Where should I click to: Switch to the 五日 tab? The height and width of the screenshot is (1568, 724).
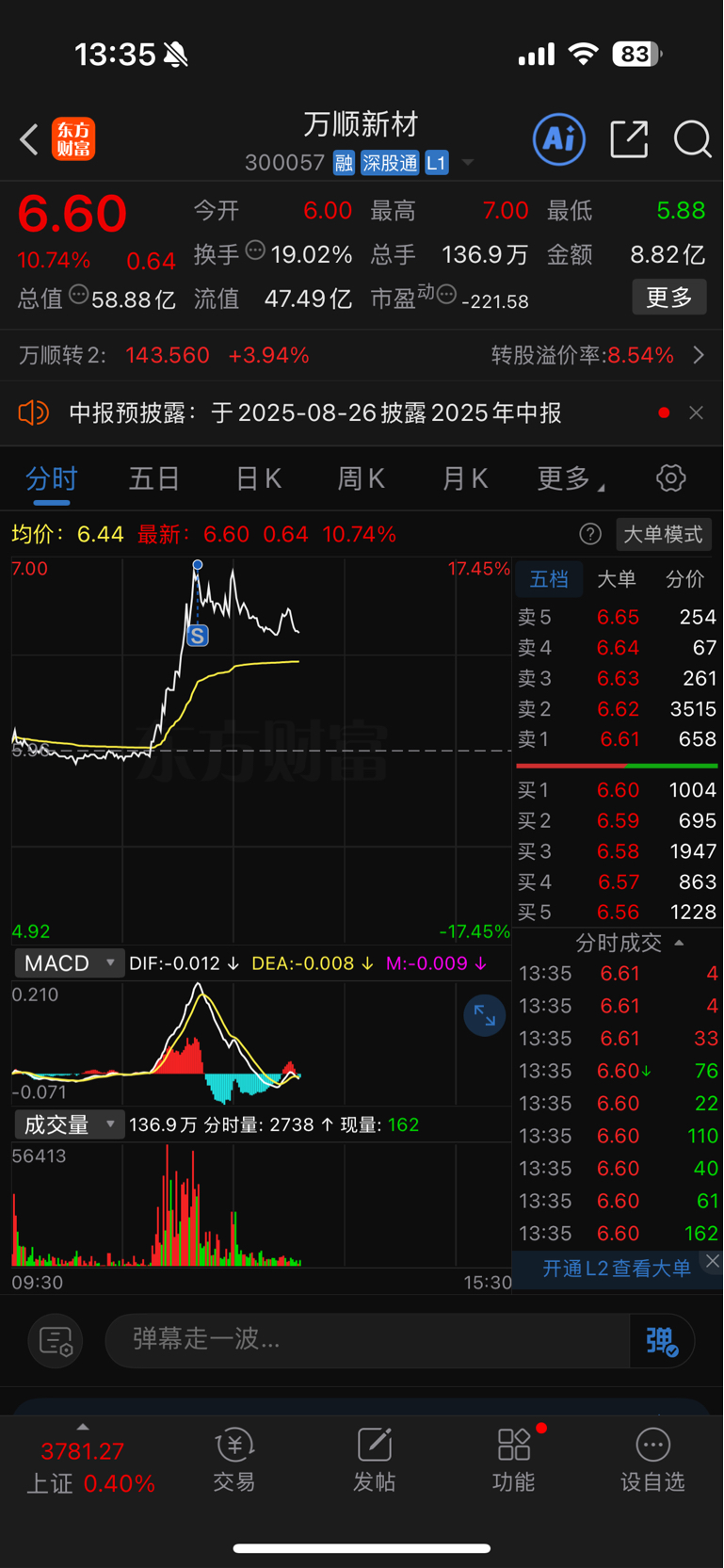[x=154, y=478]
